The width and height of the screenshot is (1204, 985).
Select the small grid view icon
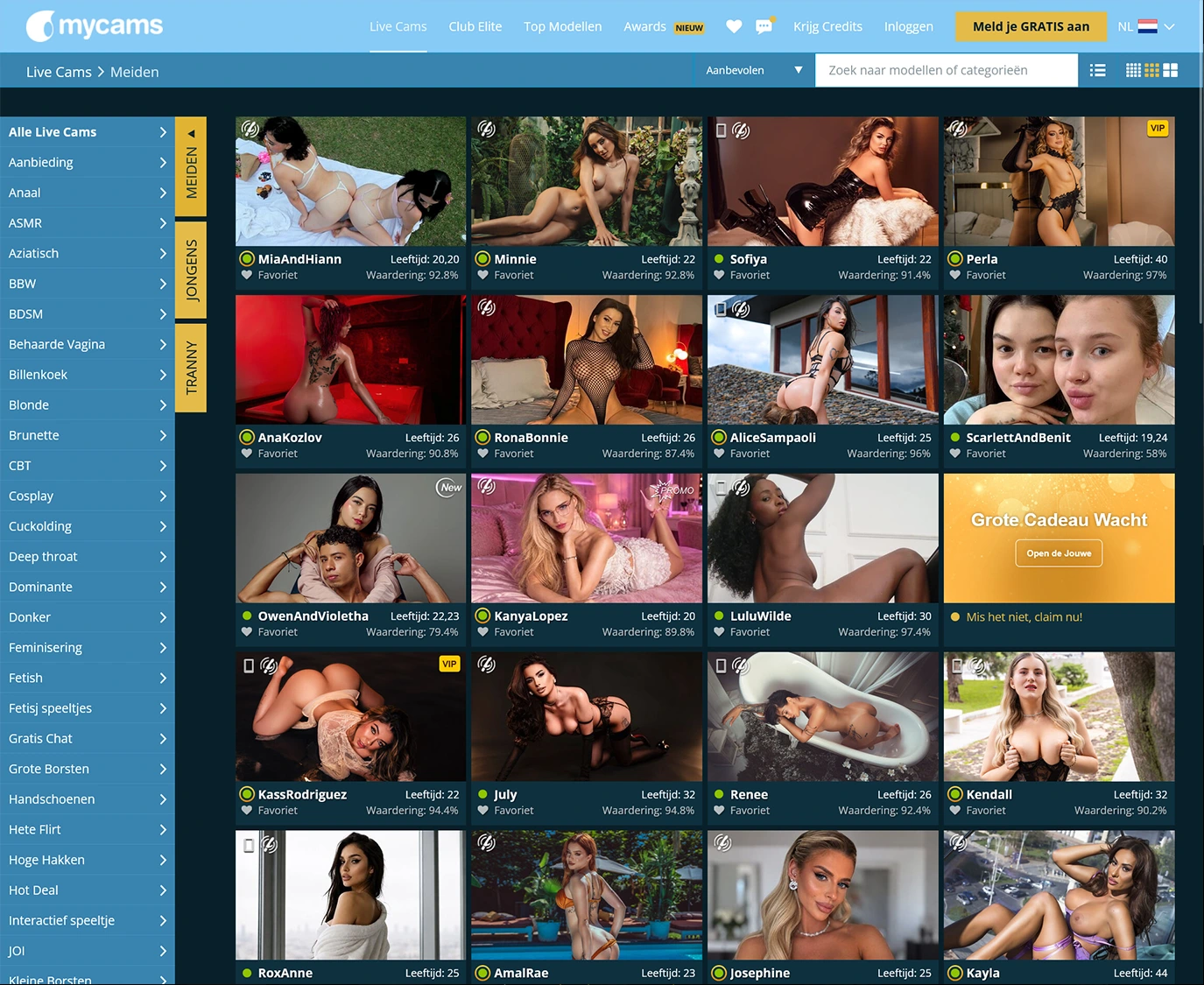pos(1133,70)
